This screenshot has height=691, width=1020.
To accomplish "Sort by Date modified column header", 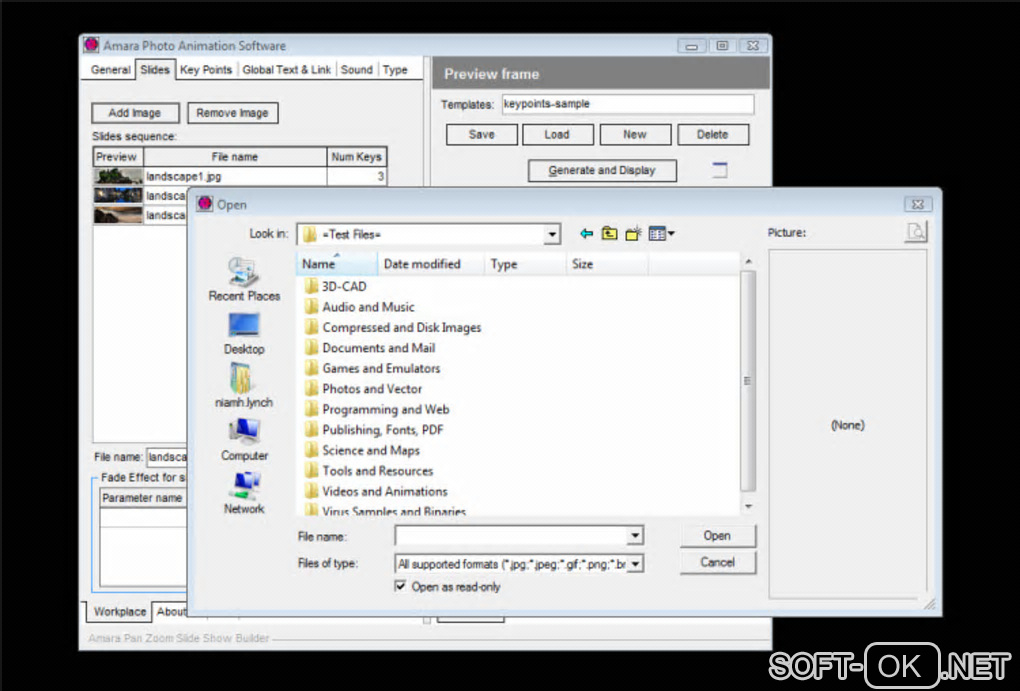I will click(431, 264).
